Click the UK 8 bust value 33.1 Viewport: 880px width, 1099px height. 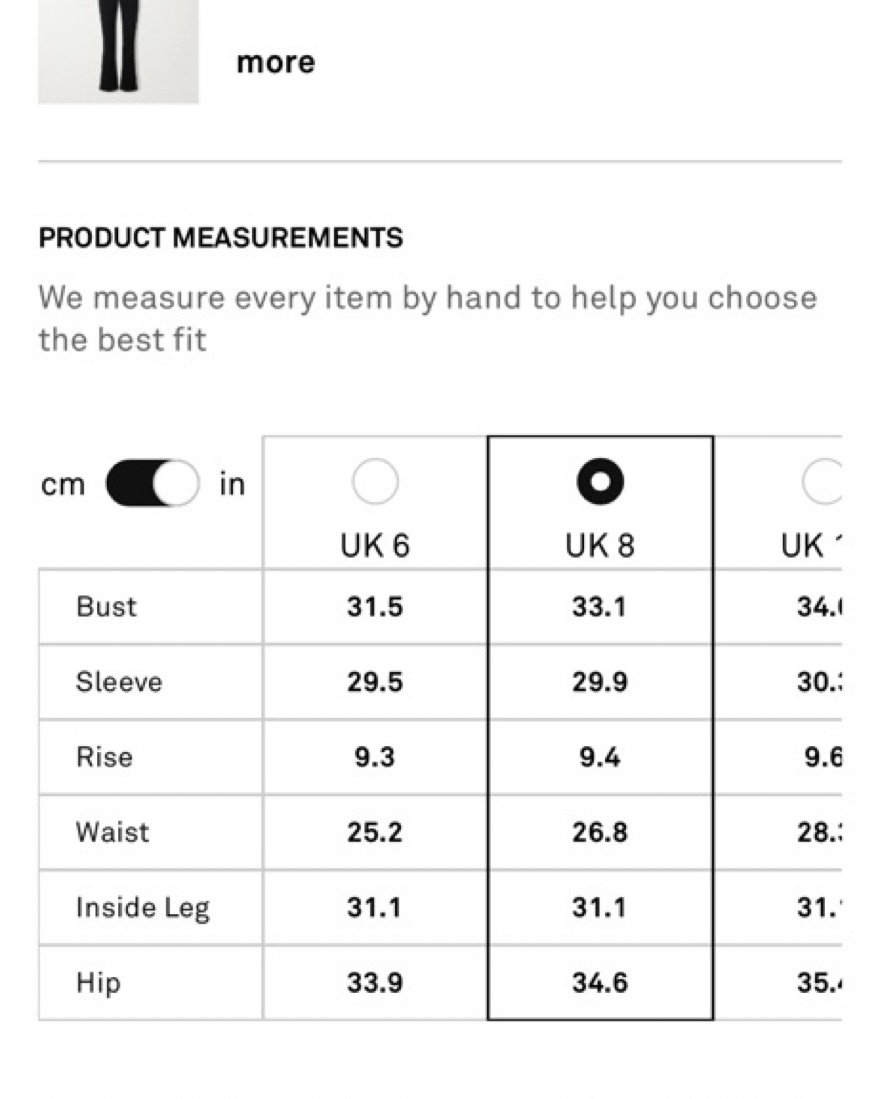pos(600,607)
